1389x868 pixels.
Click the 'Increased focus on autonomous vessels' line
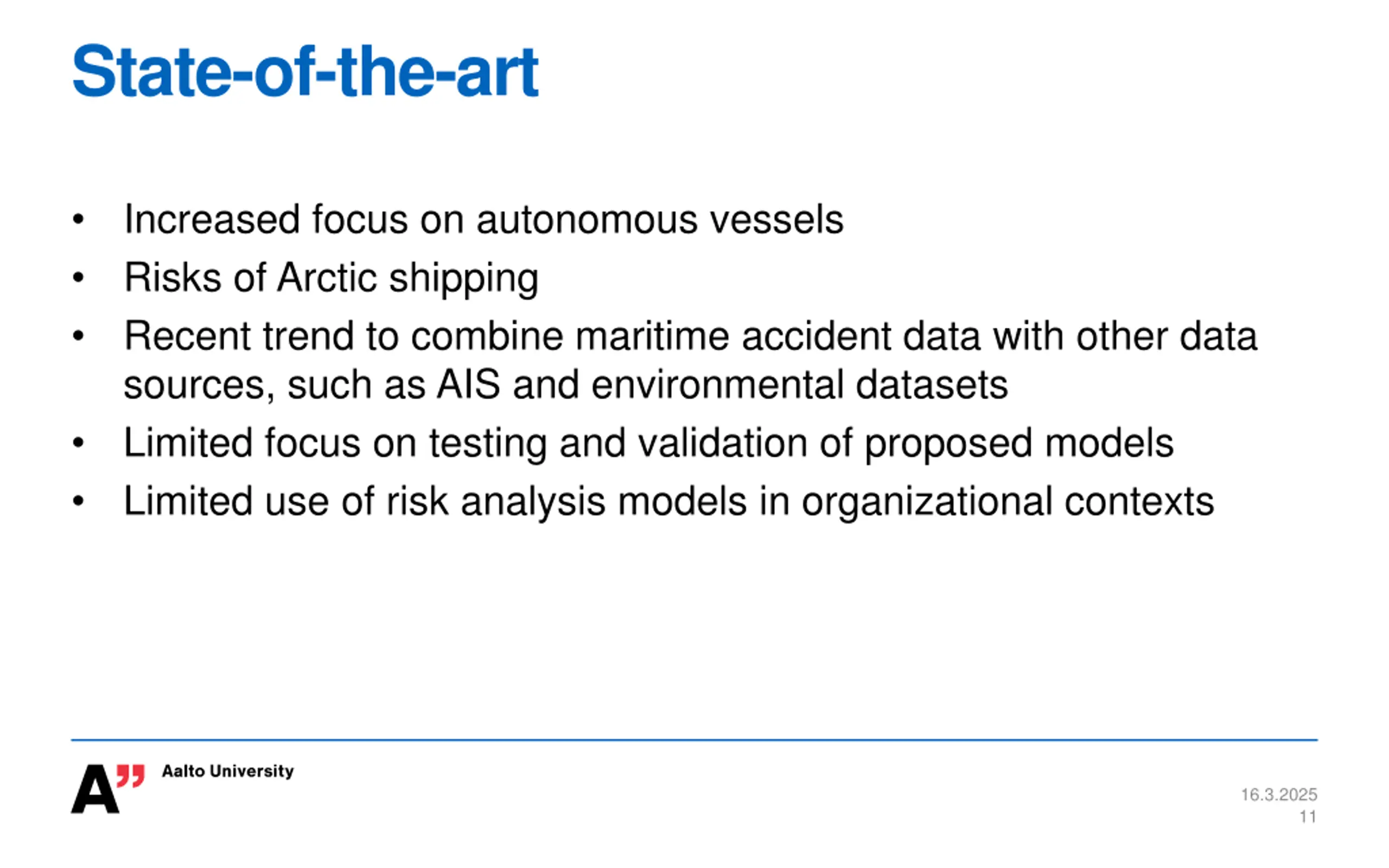pos(483,219)
